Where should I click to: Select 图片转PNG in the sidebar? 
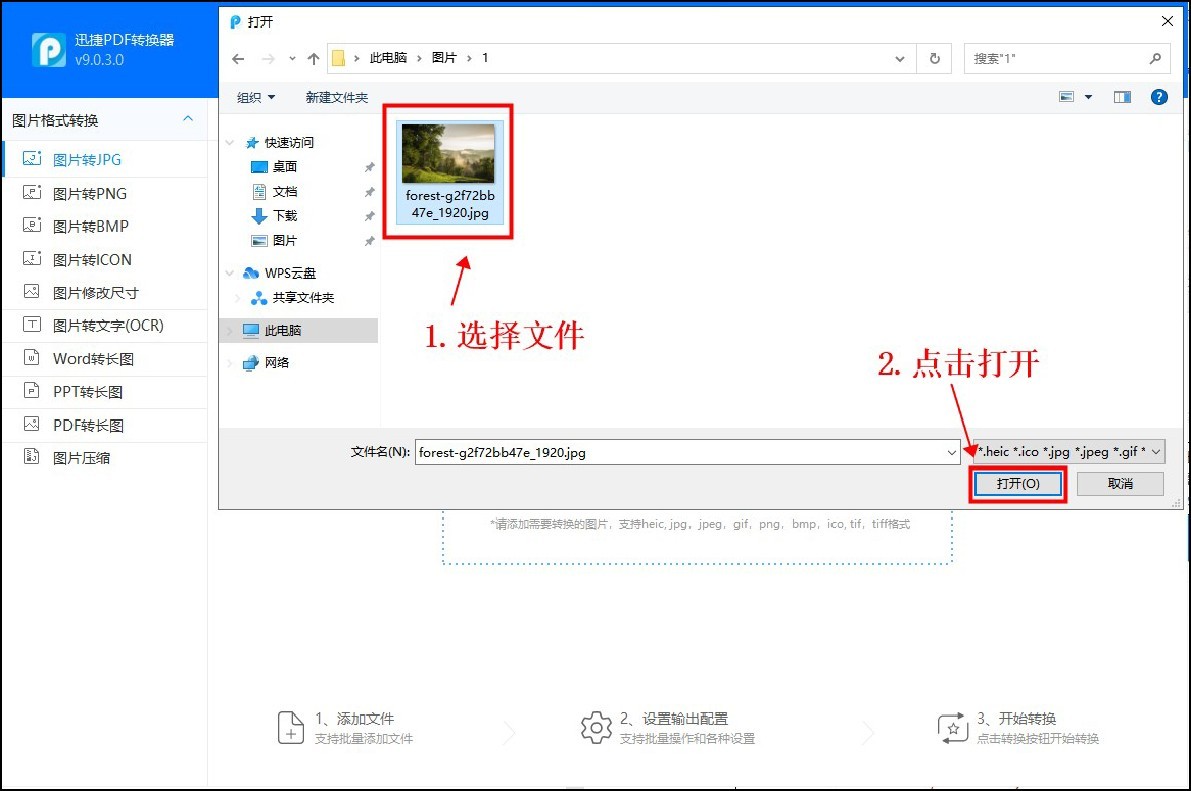pyautogui.click(x=86, y=192)
